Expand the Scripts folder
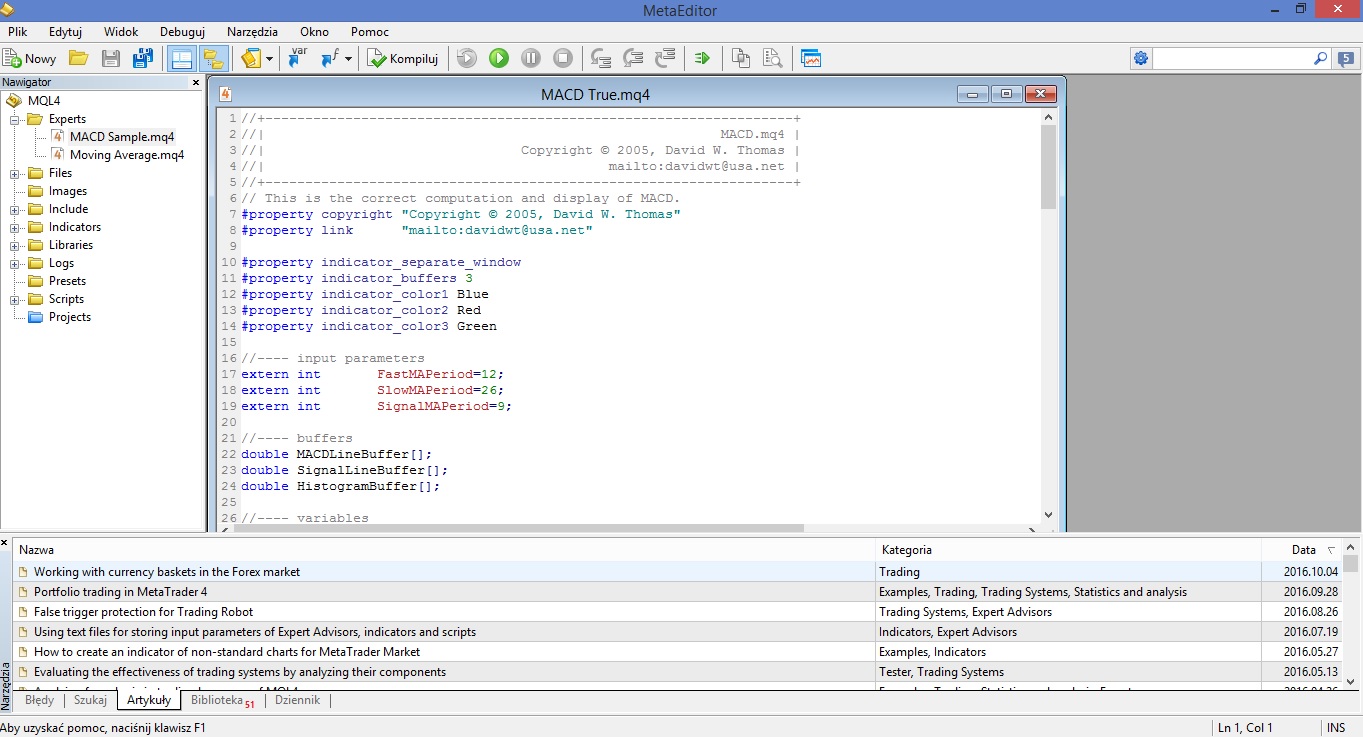The height and width of the screenshot is (737, 1363). (15, 299)
